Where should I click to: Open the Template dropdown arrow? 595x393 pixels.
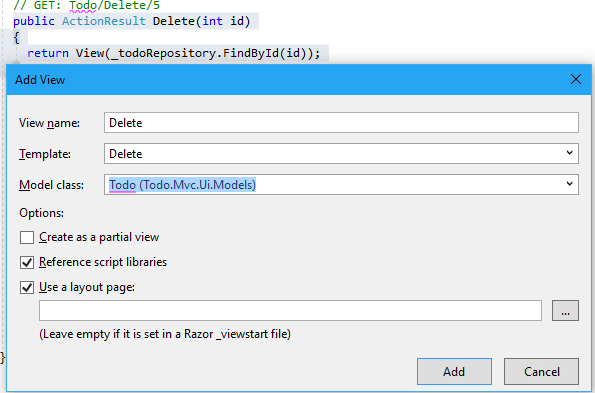coord(569,153)
